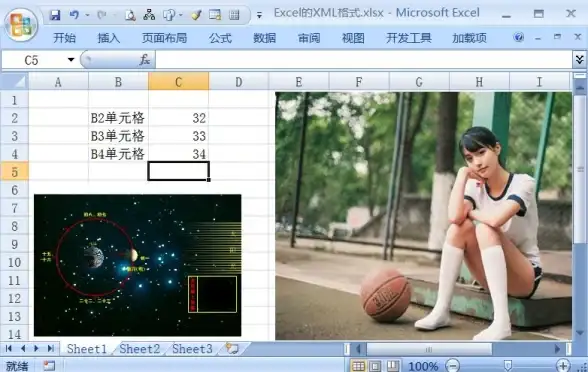Open the Name Box dropdown arrow

coord(71,60)
